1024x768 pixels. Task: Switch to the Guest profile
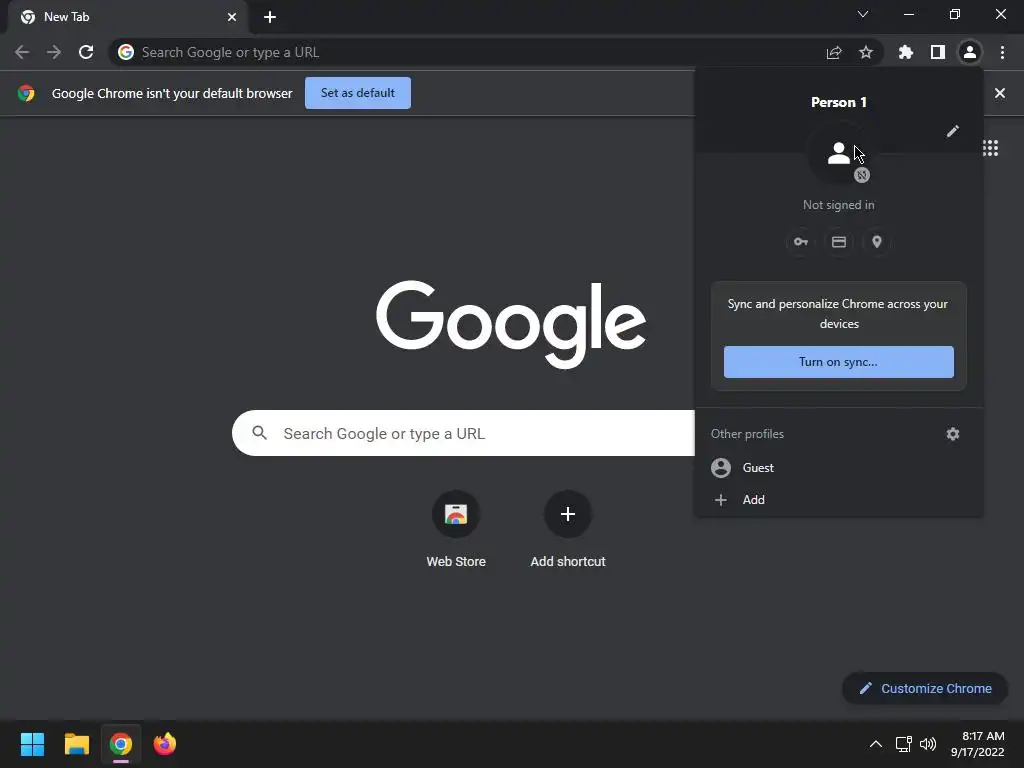[x=839, y=468]
